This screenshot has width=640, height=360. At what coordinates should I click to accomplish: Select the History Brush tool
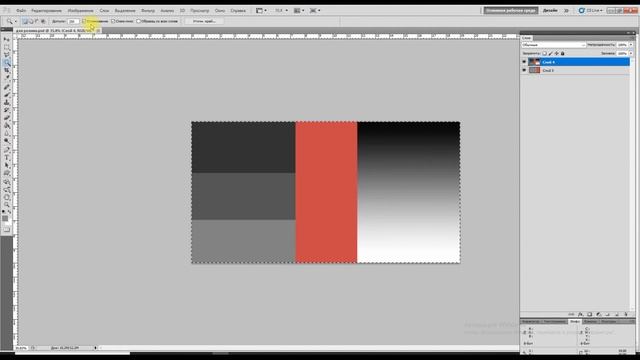[7, 110]
